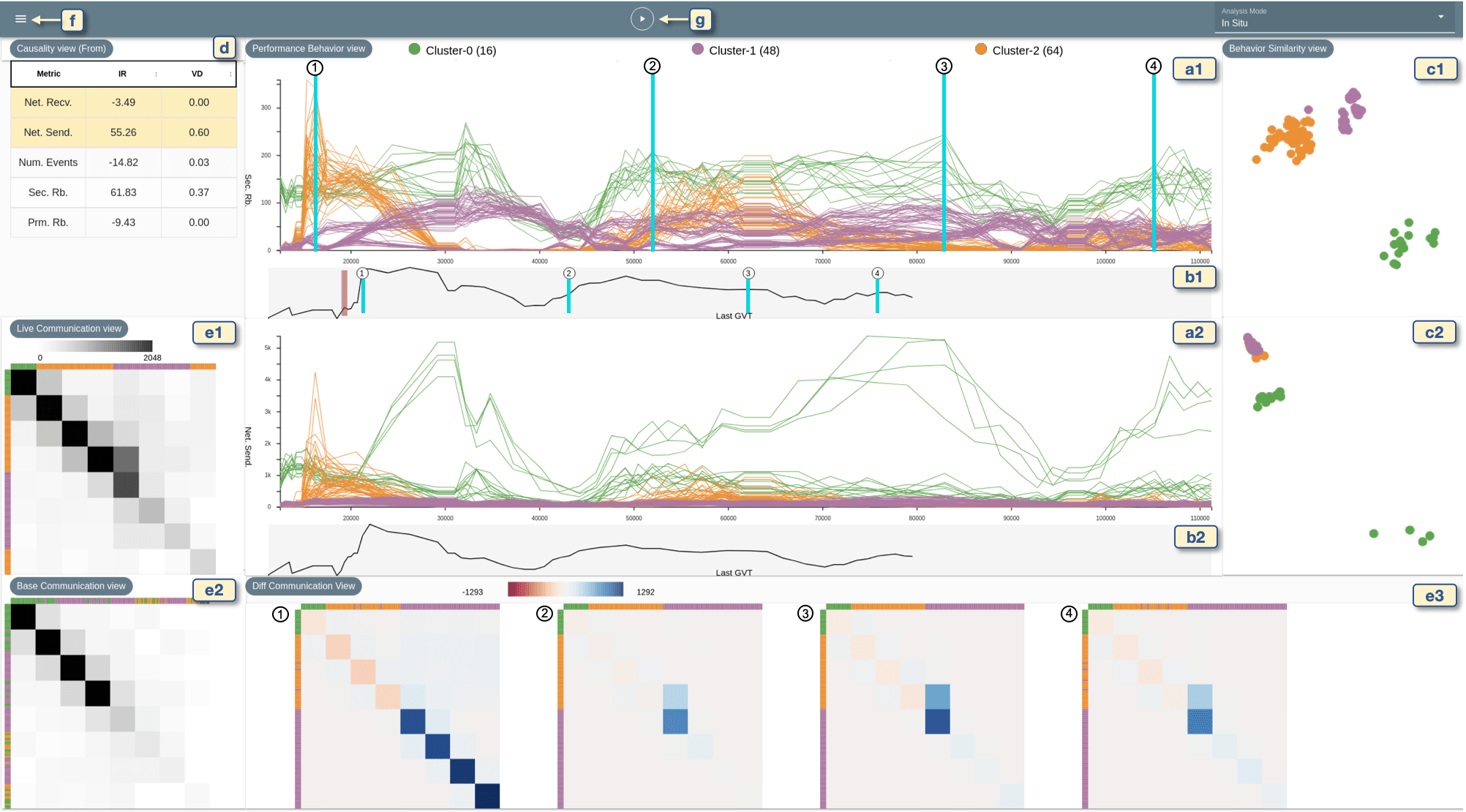Select the Net. Send. metric row
The image size is (1466, 812).
(48, 132)
